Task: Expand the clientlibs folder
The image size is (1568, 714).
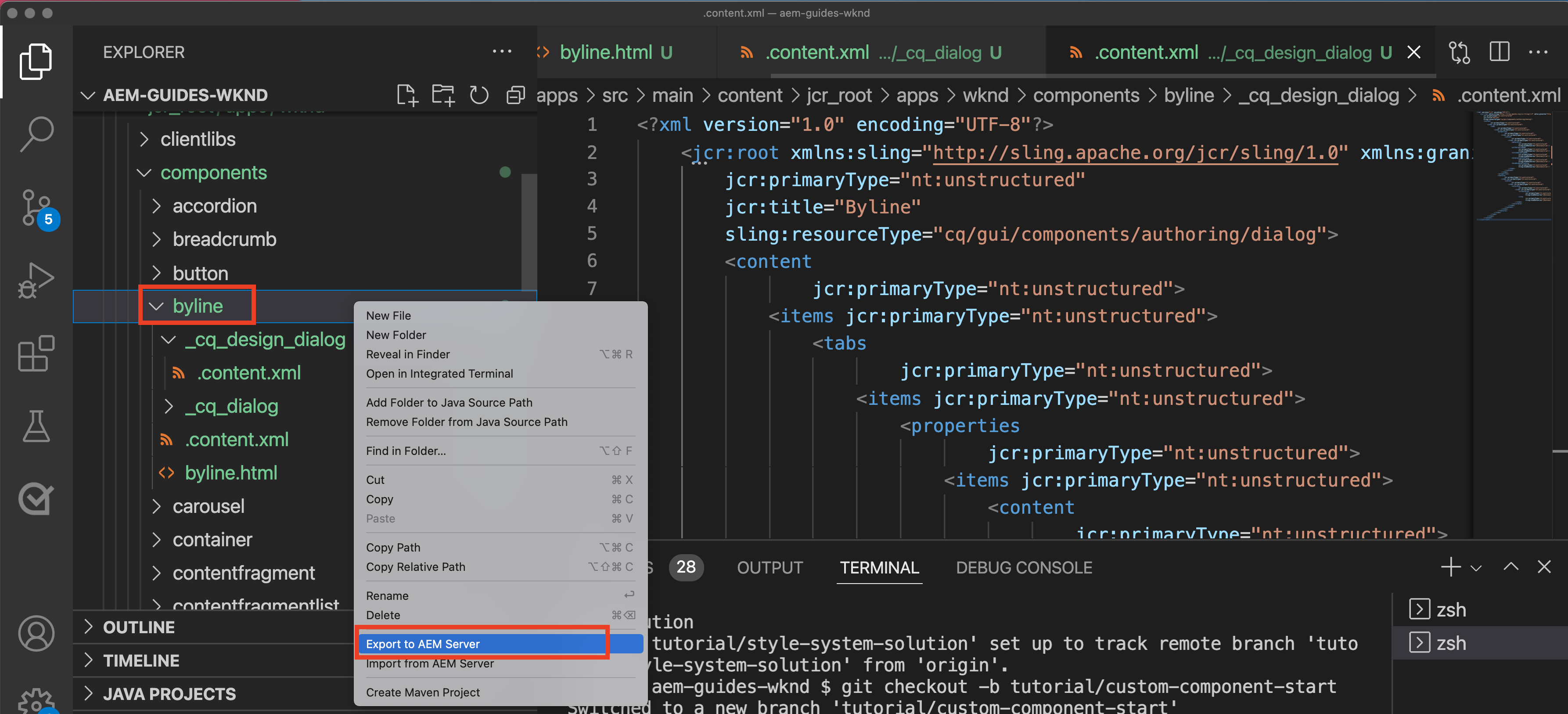Action: click(x=197, y=139)
